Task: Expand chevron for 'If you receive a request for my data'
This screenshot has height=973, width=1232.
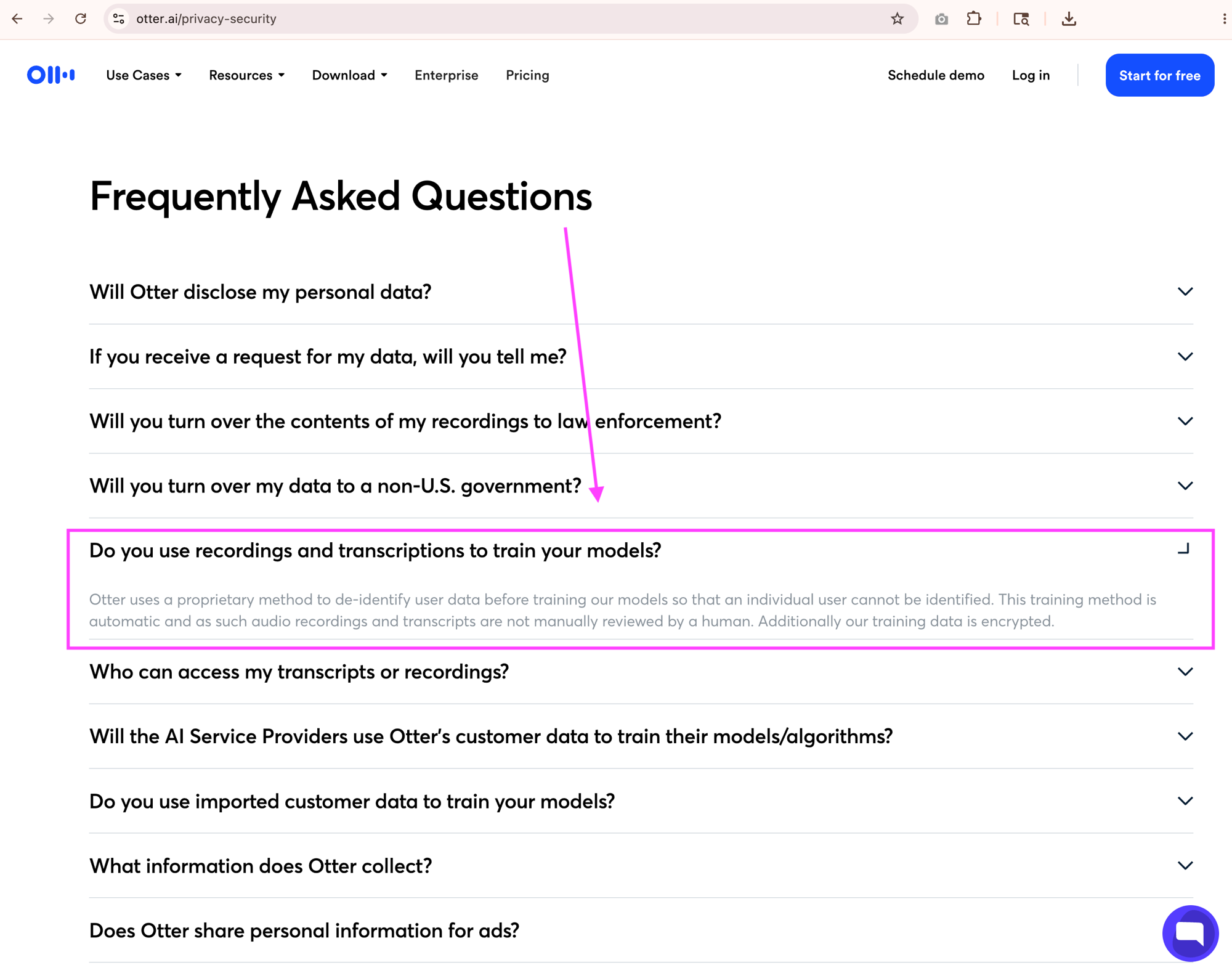Action: [x=1185, y=356]
